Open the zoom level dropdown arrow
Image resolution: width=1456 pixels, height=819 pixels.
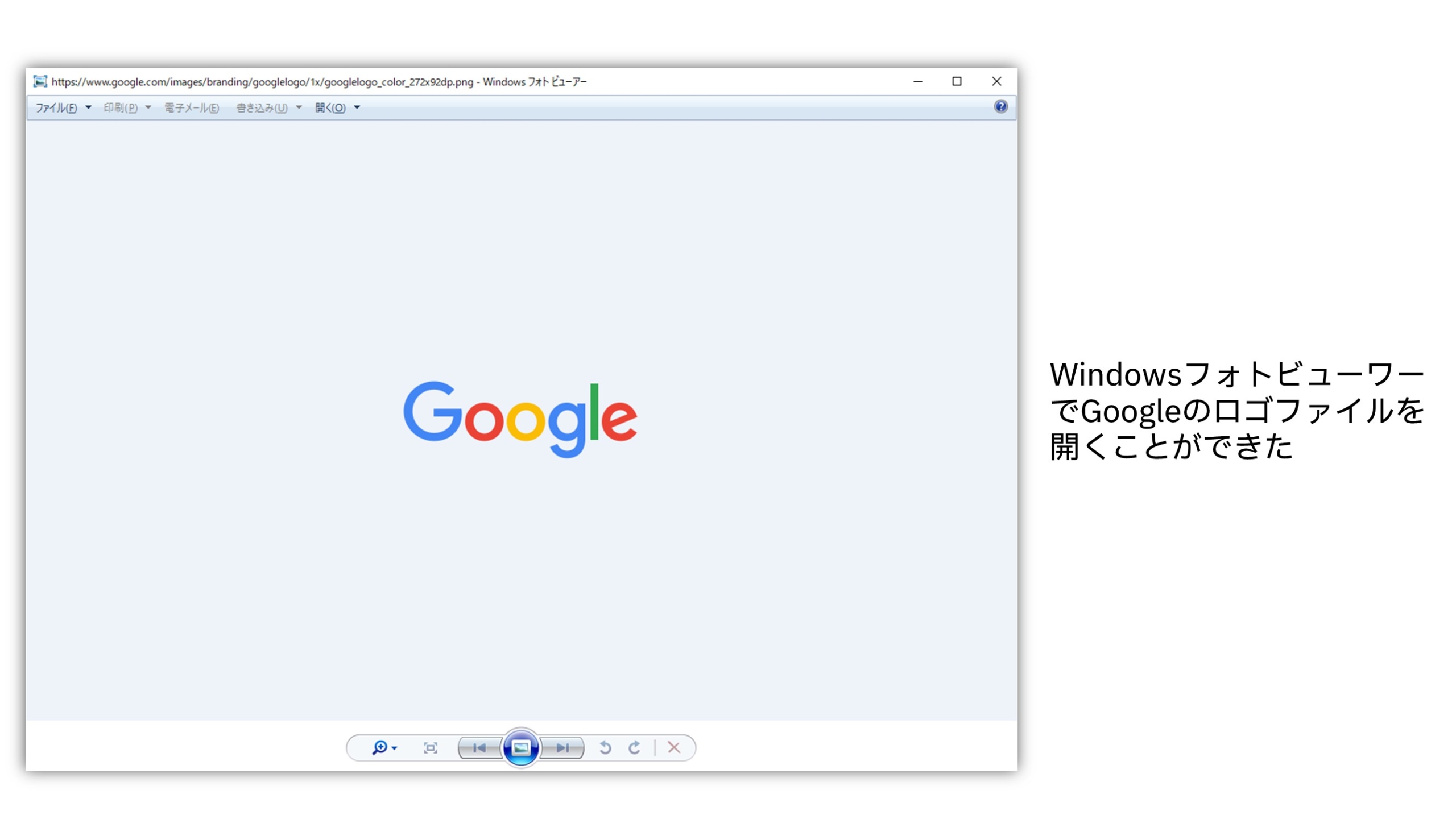[x=395, y=748]
